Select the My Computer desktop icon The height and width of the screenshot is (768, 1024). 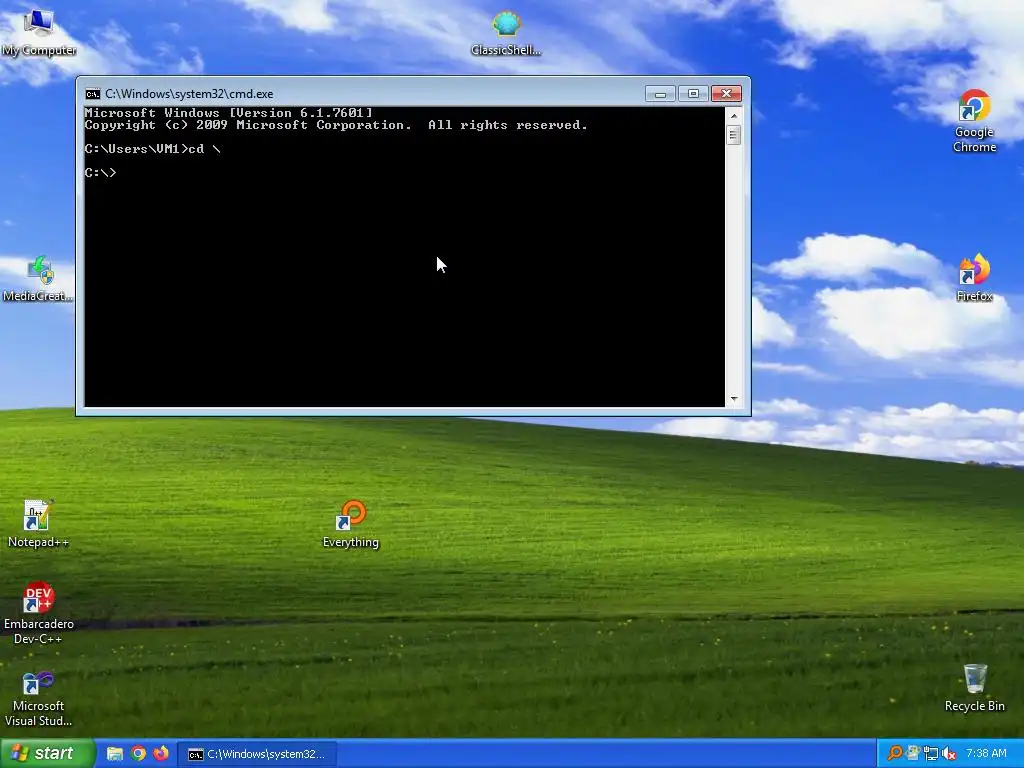coord(39,33)
